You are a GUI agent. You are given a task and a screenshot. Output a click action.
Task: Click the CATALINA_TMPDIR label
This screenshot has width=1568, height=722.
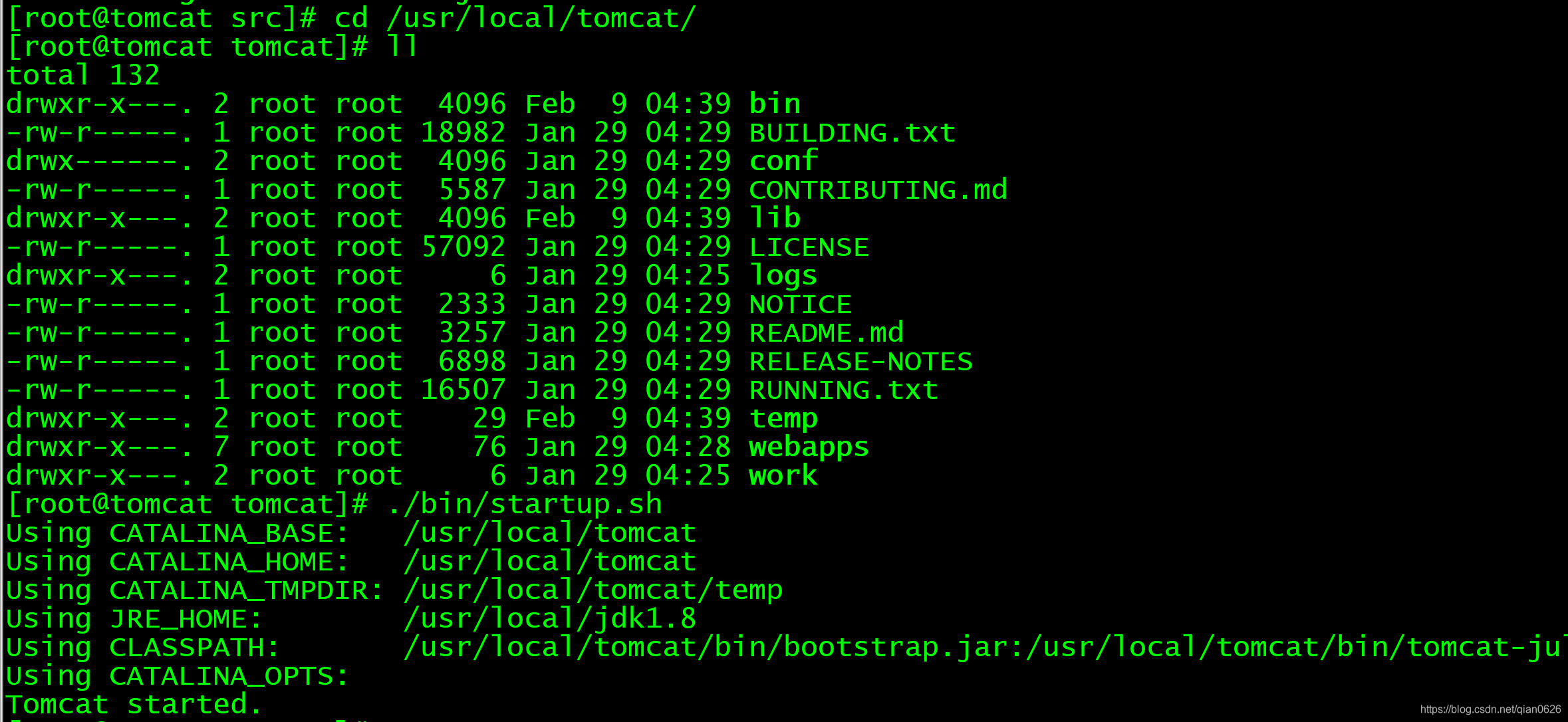[247, 590]
